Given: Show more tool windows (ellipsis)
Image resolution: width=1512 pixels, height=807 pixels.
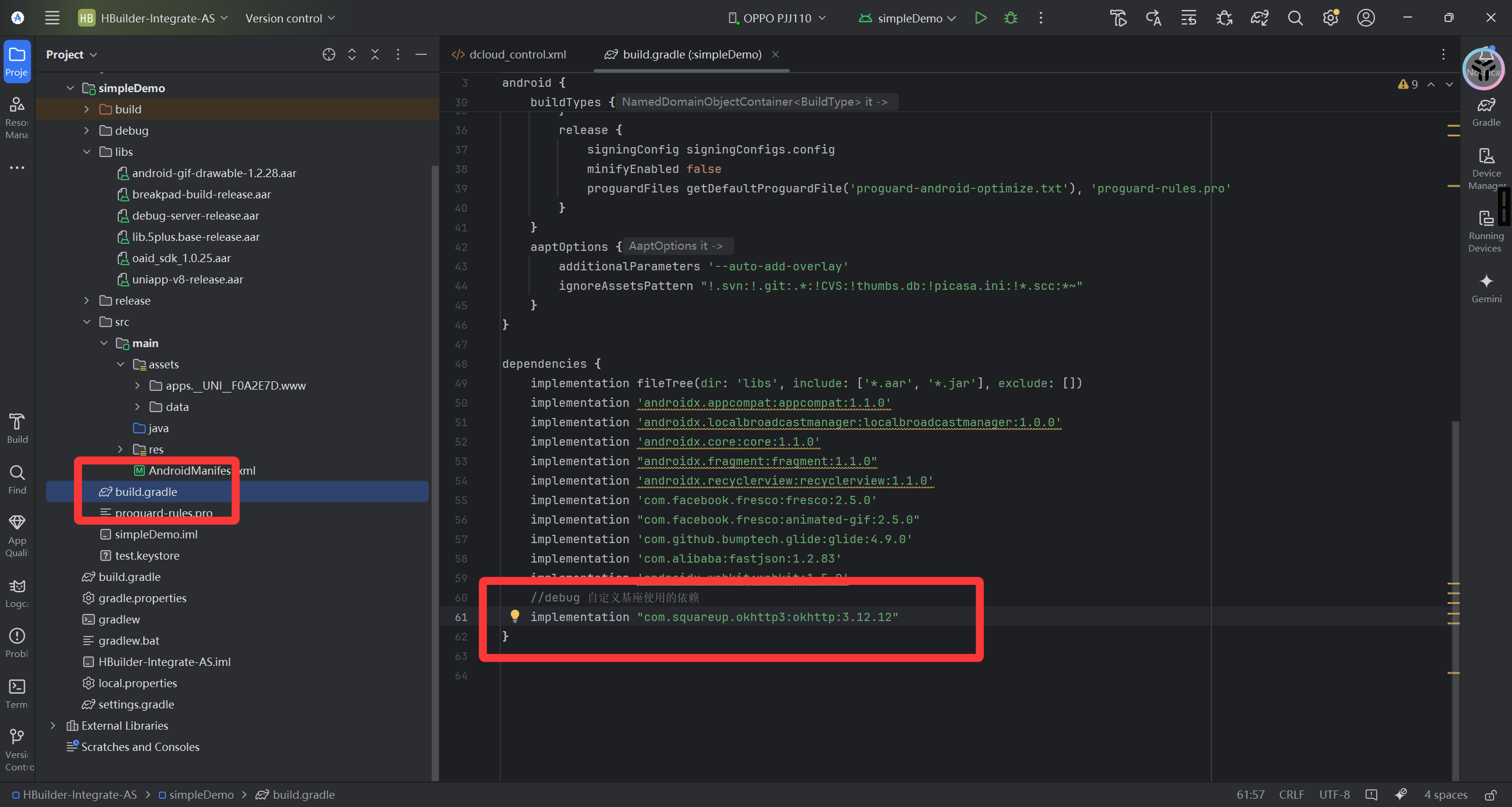Looking at the screenshot, I should (17, 168).
